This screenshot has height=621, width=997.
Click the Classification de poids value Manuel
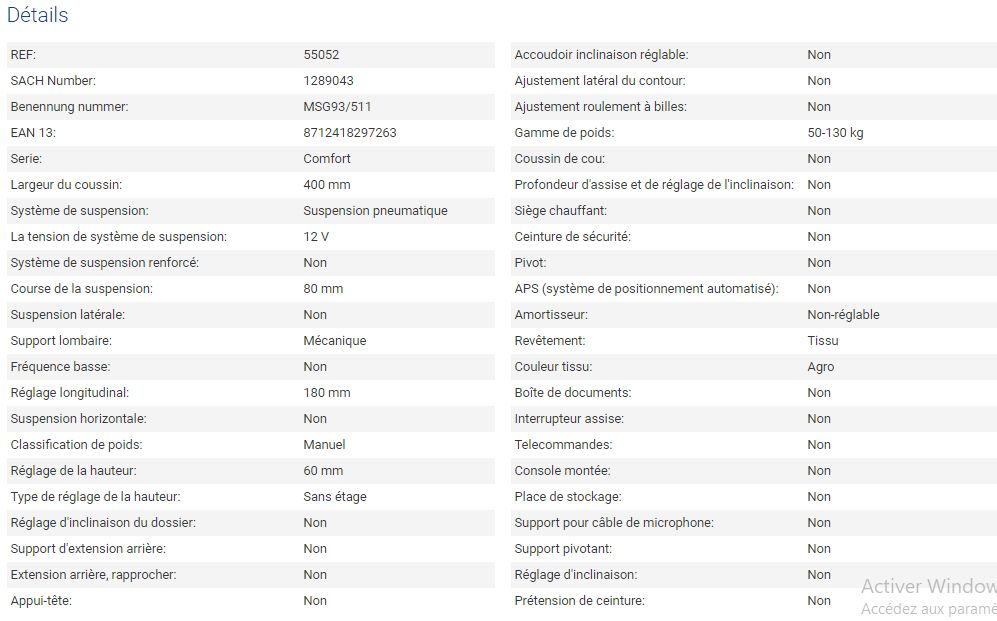[324, 445]
